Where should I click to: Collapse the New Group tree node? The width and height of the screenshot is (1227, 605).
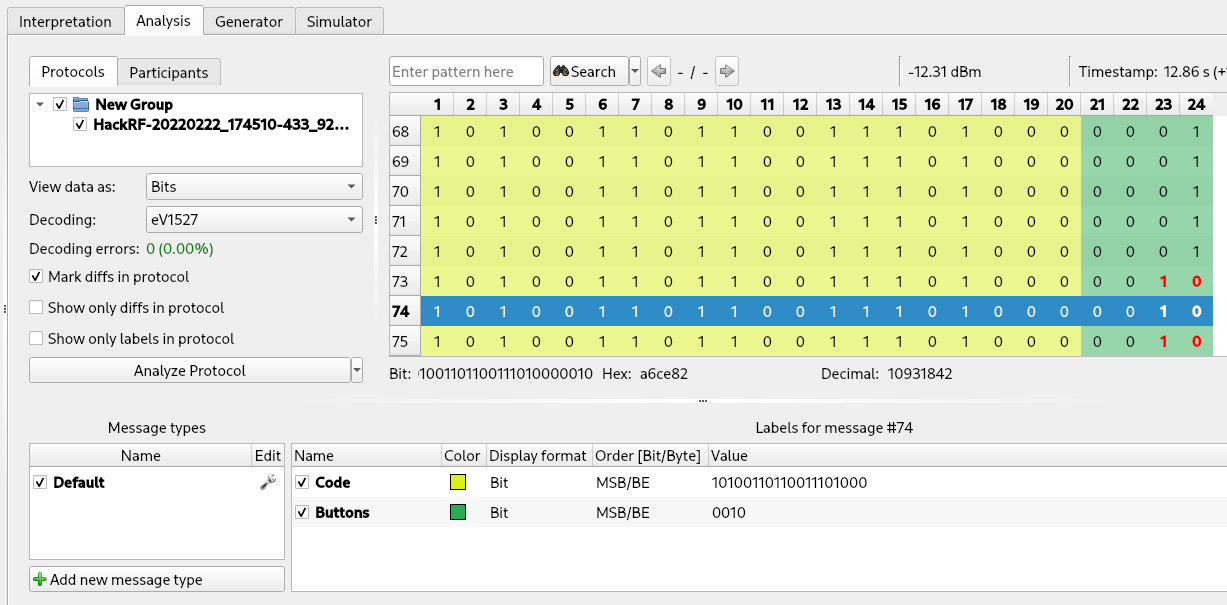[39, 104]
